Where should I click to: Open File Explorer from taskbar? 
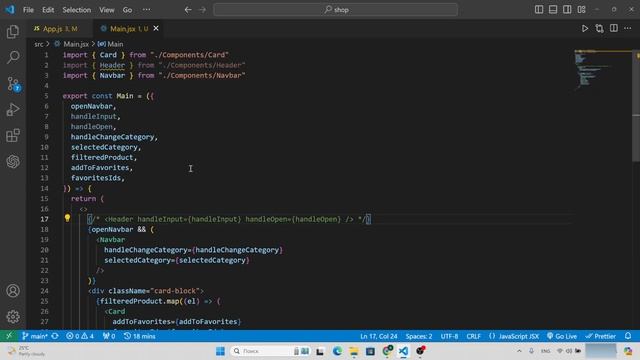click(x=353, y=351)
